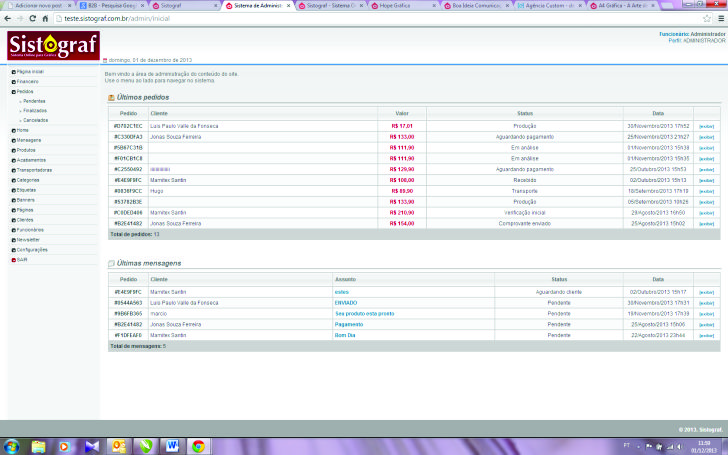
Task: Expand the Configurações sidebar section
Action: click(31, 249)
